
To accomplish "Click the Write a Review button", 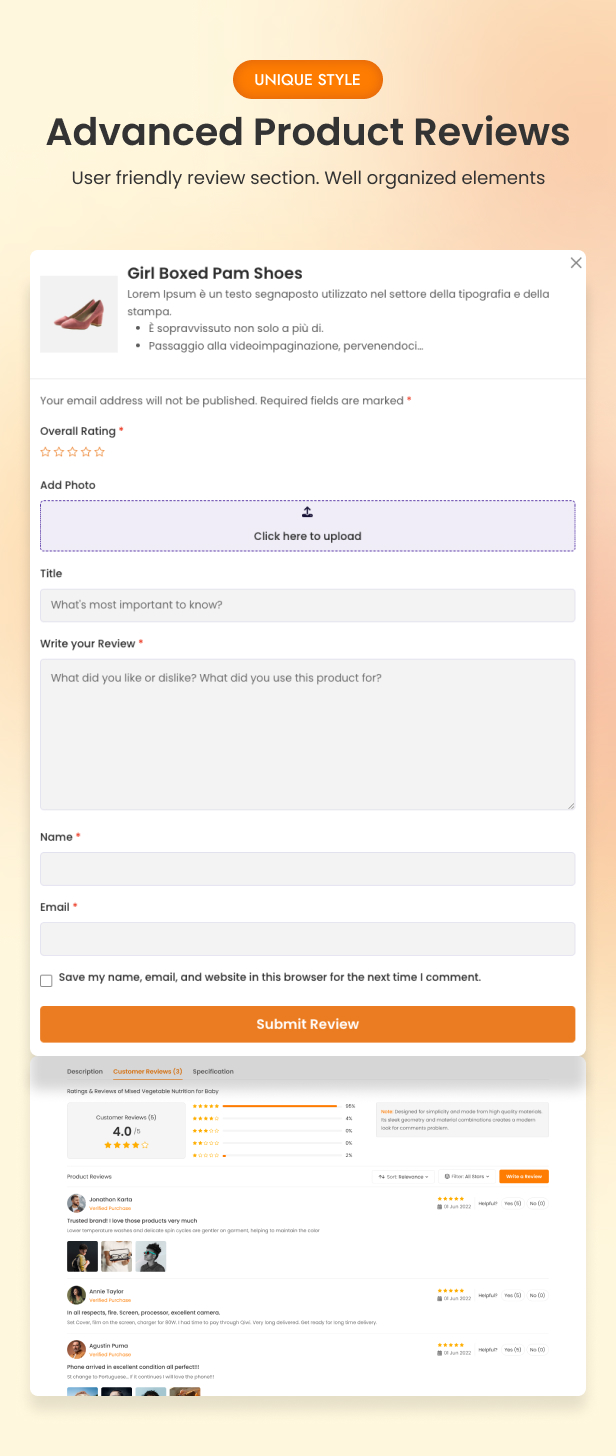I will point(524,1177).
